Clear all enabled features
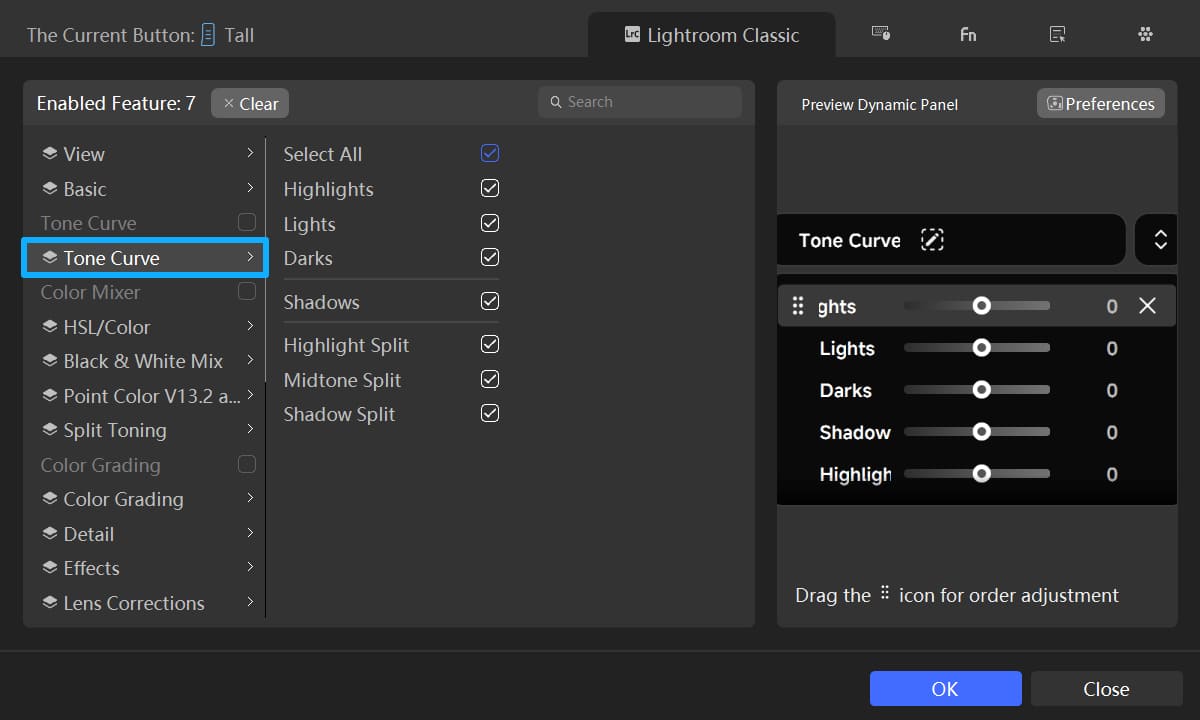The height and width of the screenshot is (720, 1200). [250, 103]
